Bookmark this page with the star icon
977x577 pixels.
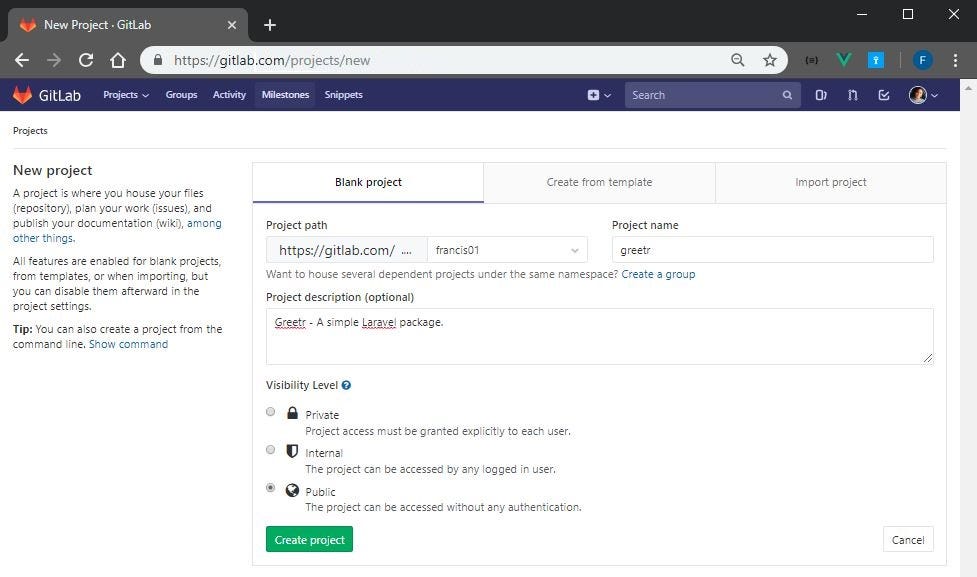pyautogui.click(x=770, y=60)
